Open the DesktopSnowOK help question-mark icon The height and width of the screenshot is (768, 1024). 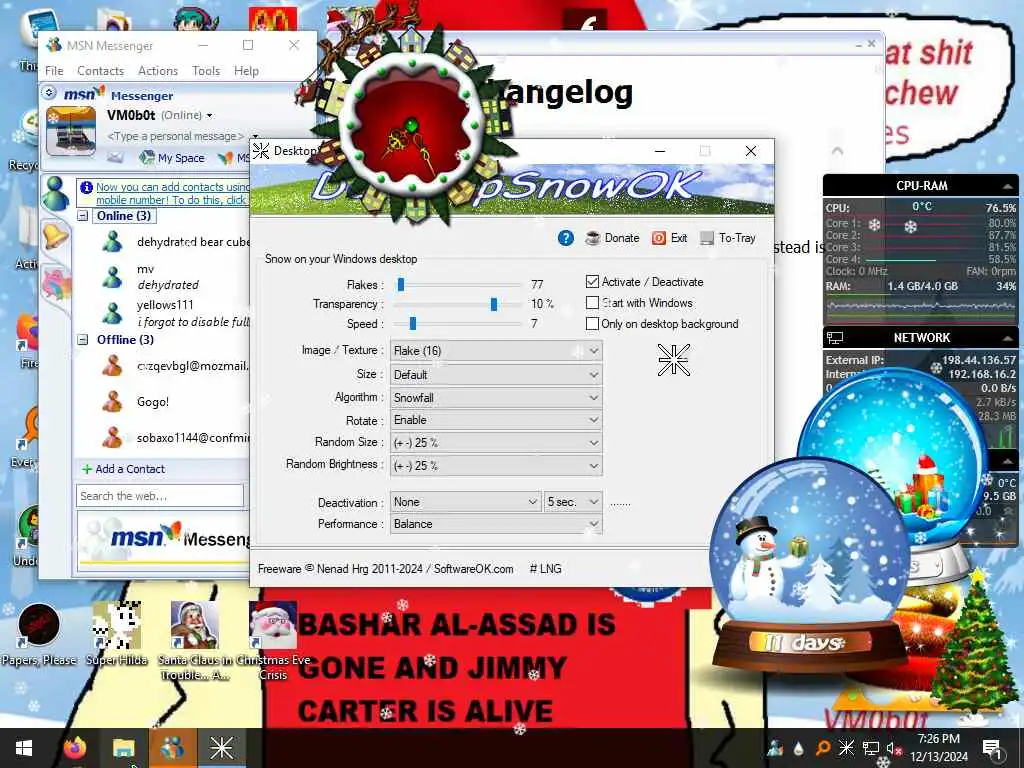click(566, 238)
